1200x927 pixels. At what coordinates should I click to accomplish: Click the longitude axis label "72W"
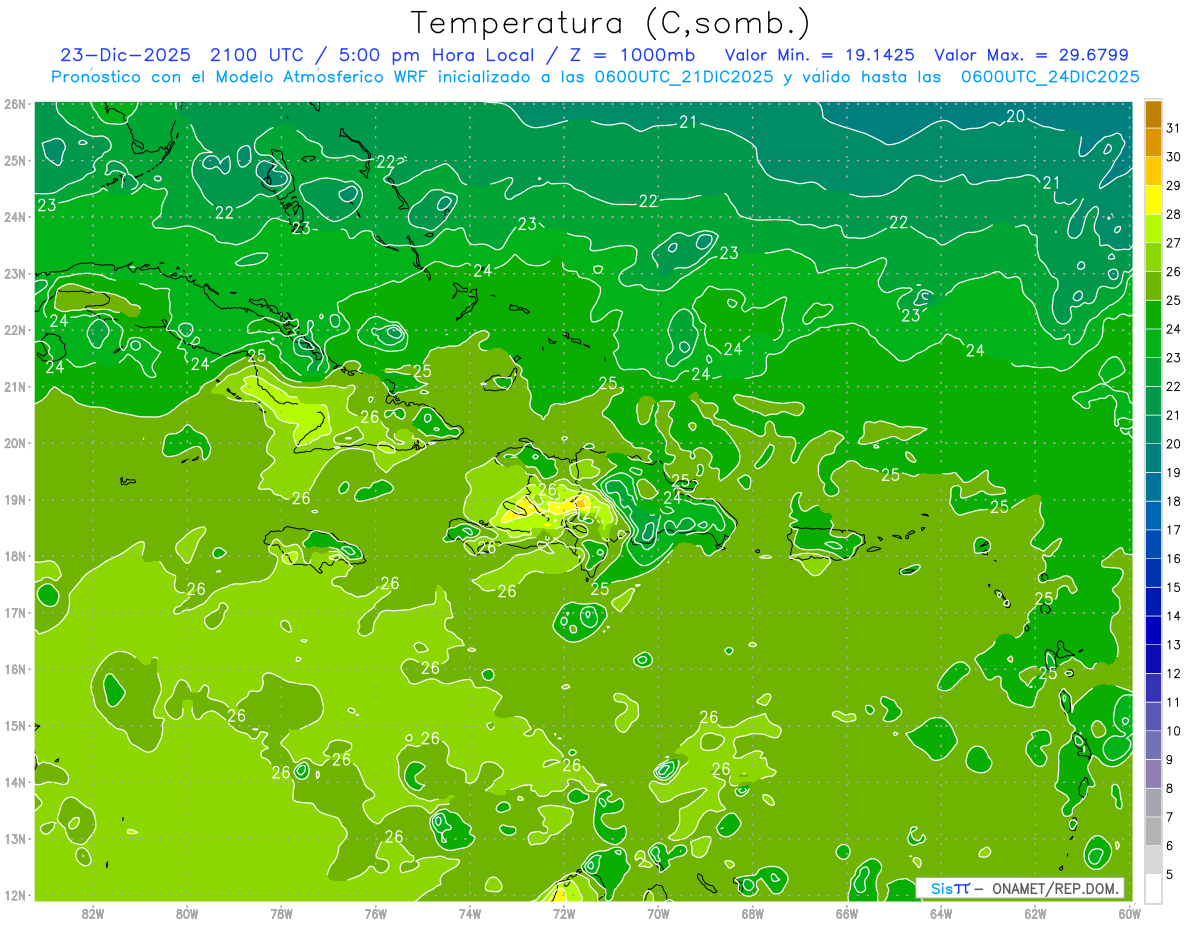click(x=564, y=913)
